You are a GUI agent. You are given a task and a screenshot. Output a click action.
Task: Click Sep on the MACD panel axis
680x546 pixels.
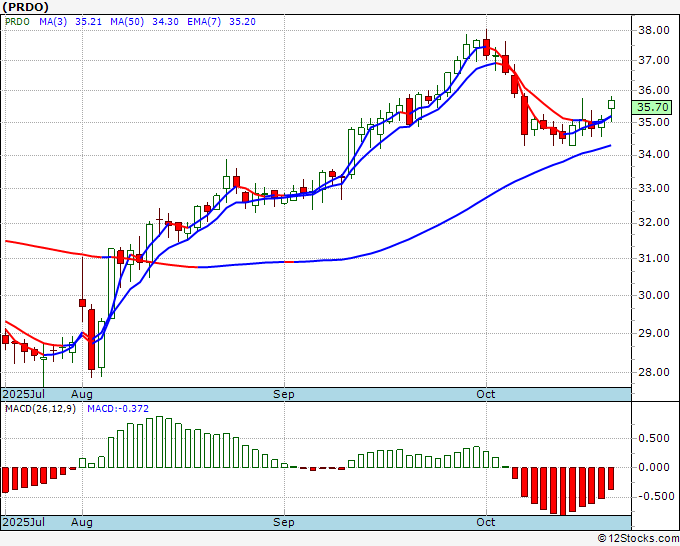284,522
